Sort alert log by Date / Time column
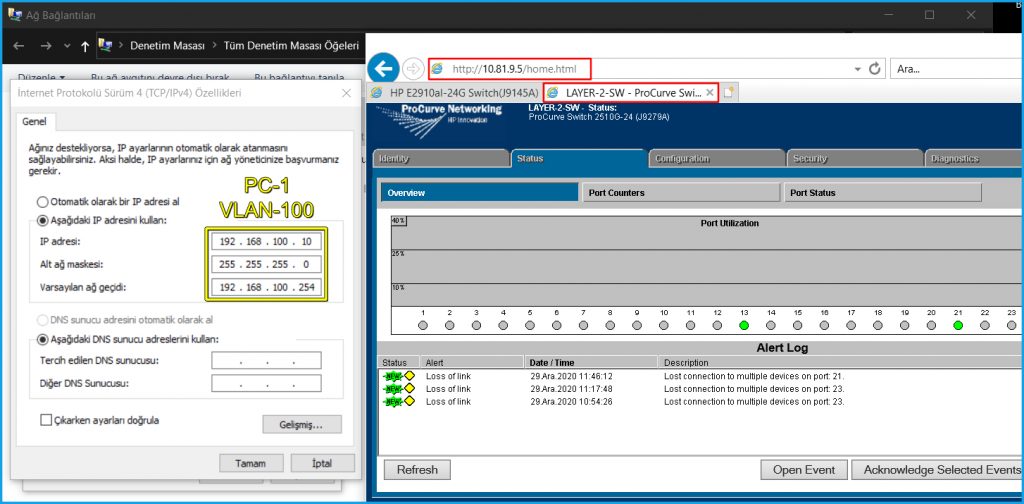The height and width of the screenshot is (504, 1024). (590, 362)
